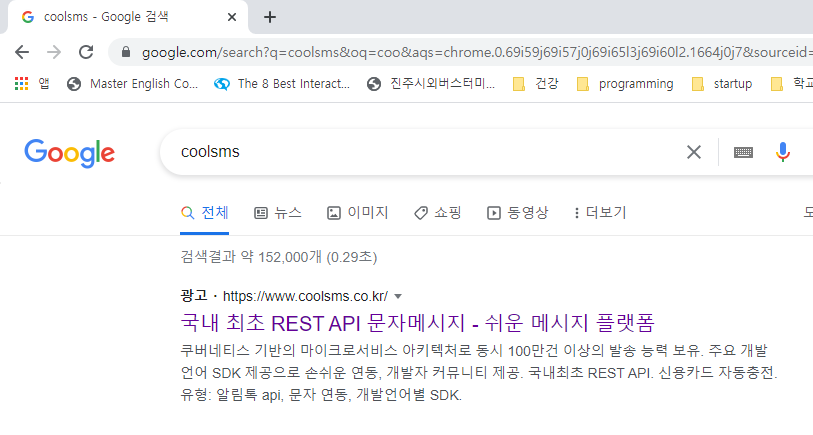The height and width of the screenshot is (435, 813).
Task: View site security lock info
Action: coord(125,52)
